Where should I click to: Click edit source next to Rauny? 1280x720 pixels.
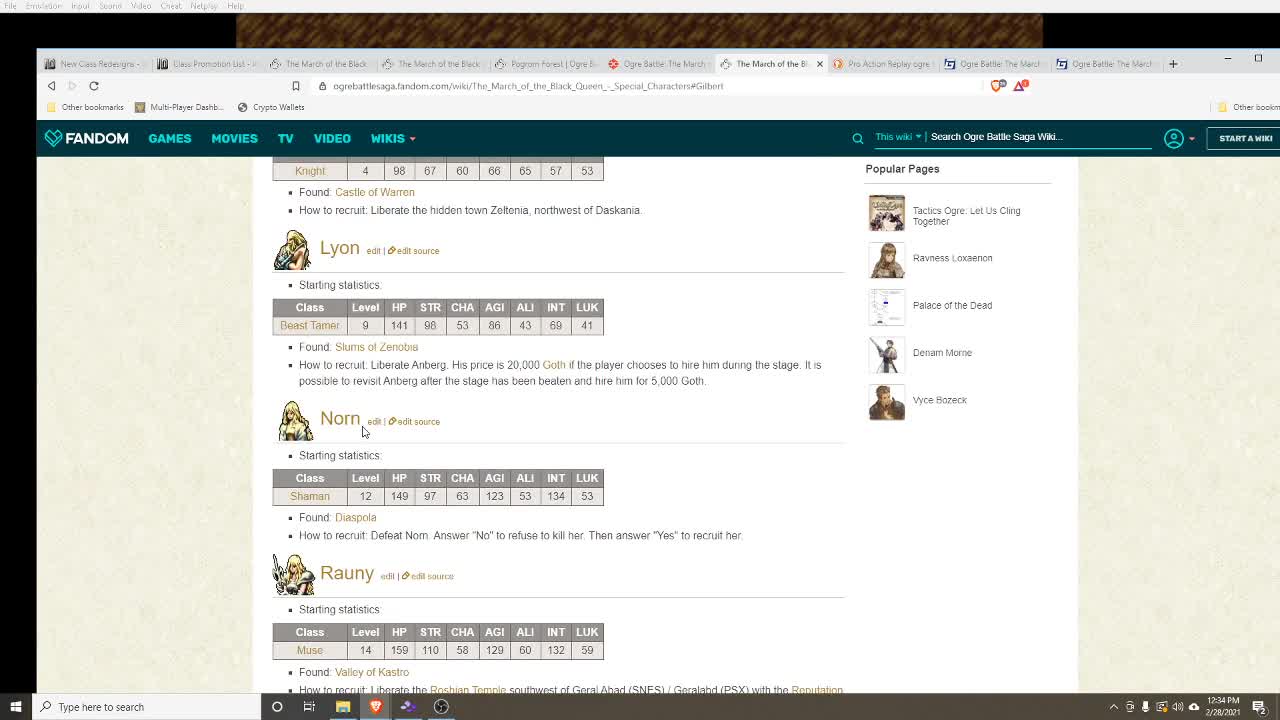click(x=427, y=576)
